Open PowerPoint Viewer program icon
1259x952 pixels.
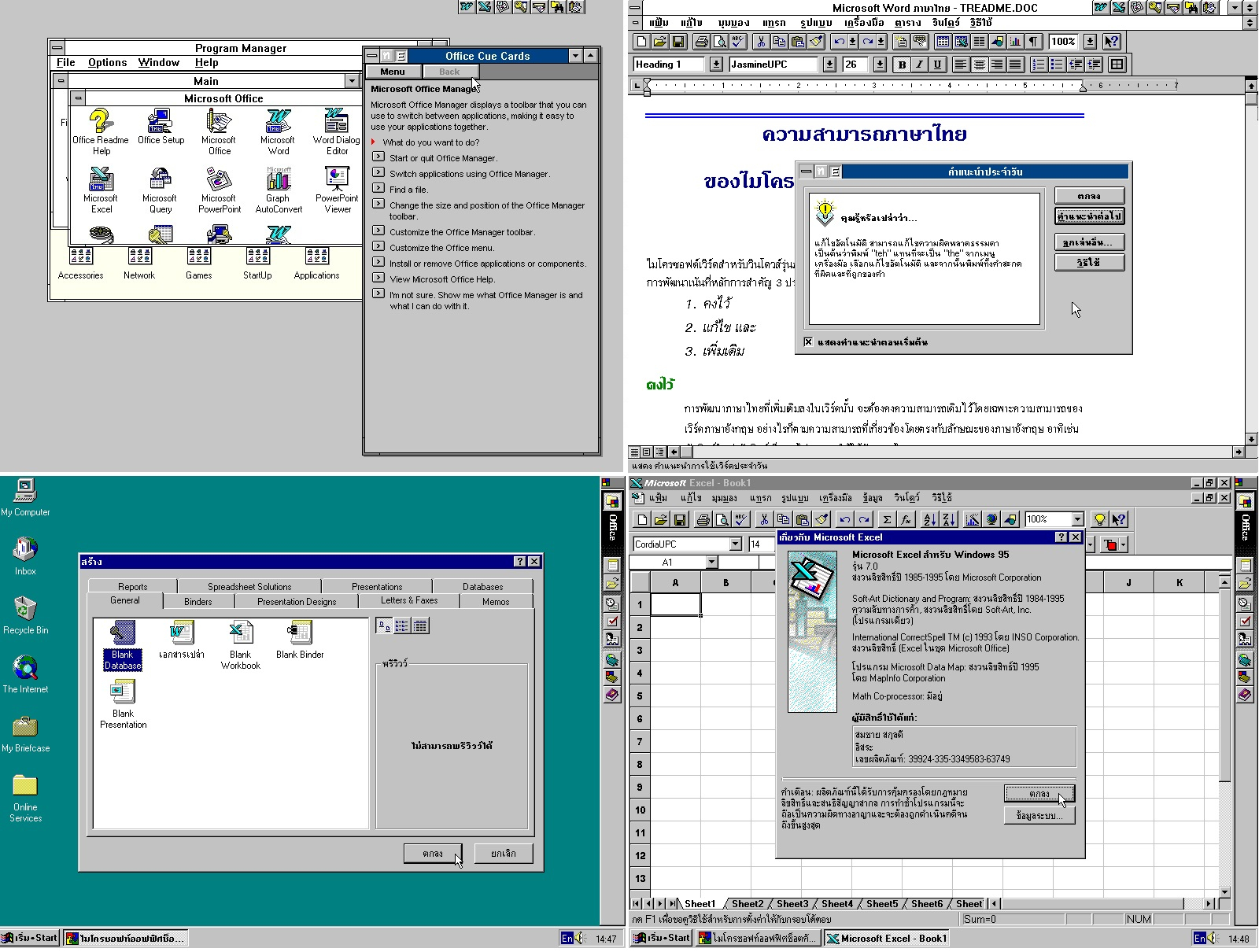pyautogui.click(x=337, y=190)
